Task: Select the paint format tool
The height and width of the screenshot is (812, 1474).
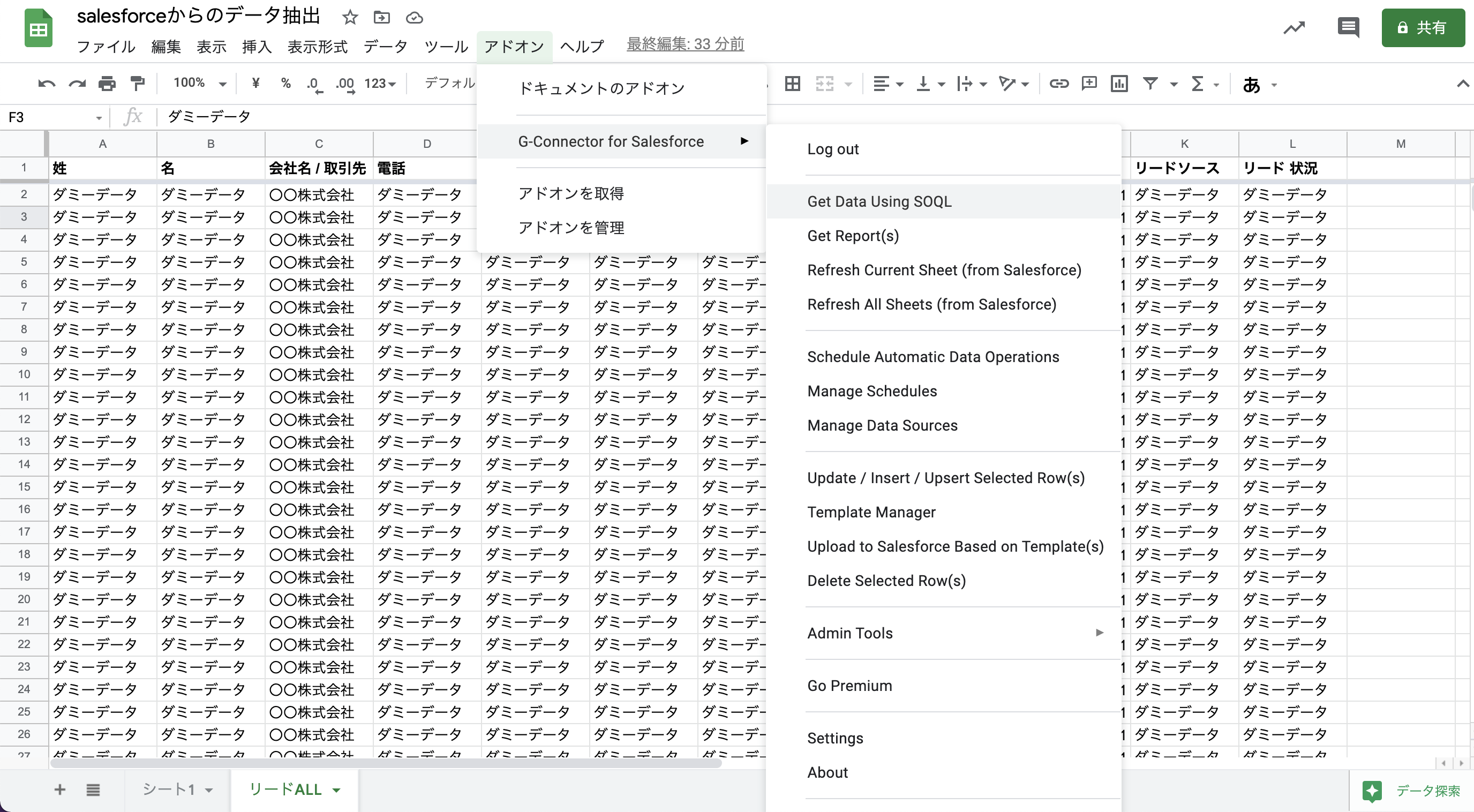Action: point(137,84)
